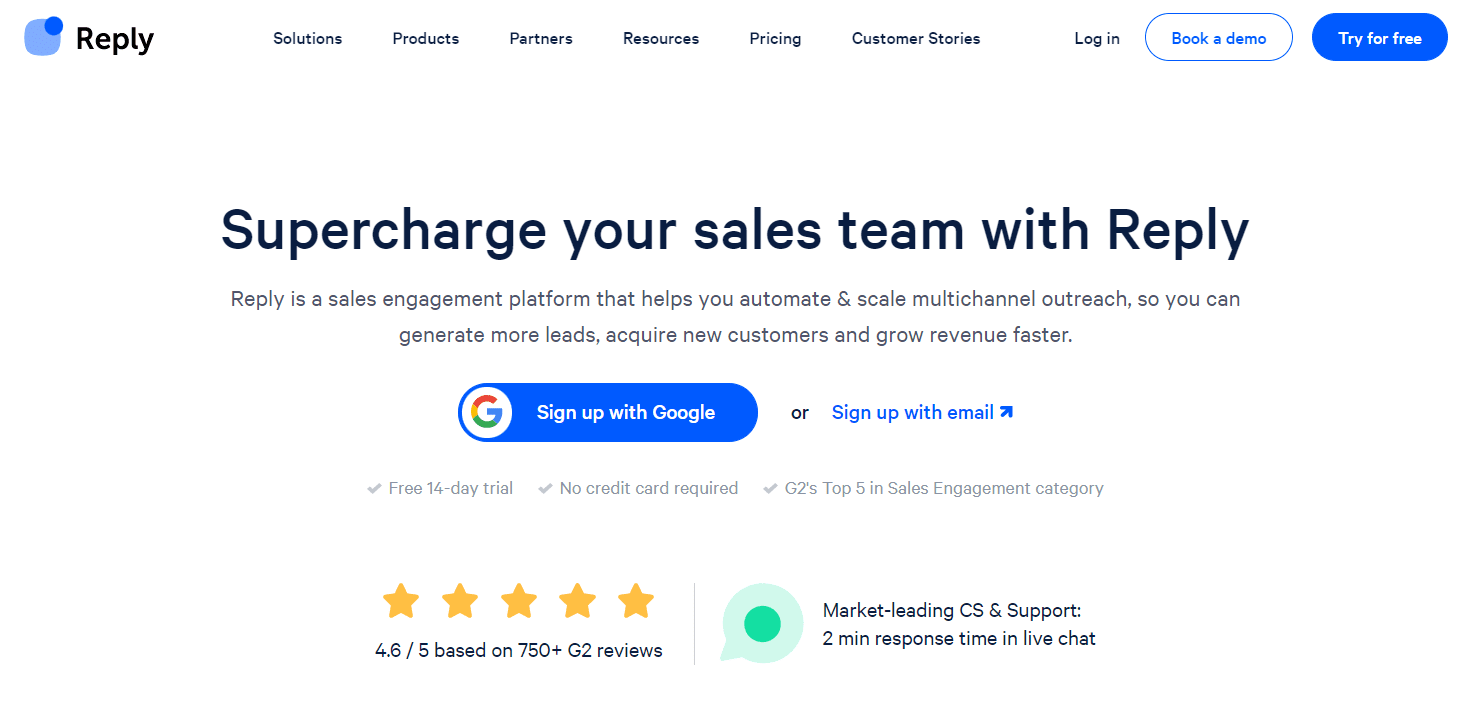Viewport: 1457px width, 703px height.
Task: Click the first yellow rating star
Action: 401,601
